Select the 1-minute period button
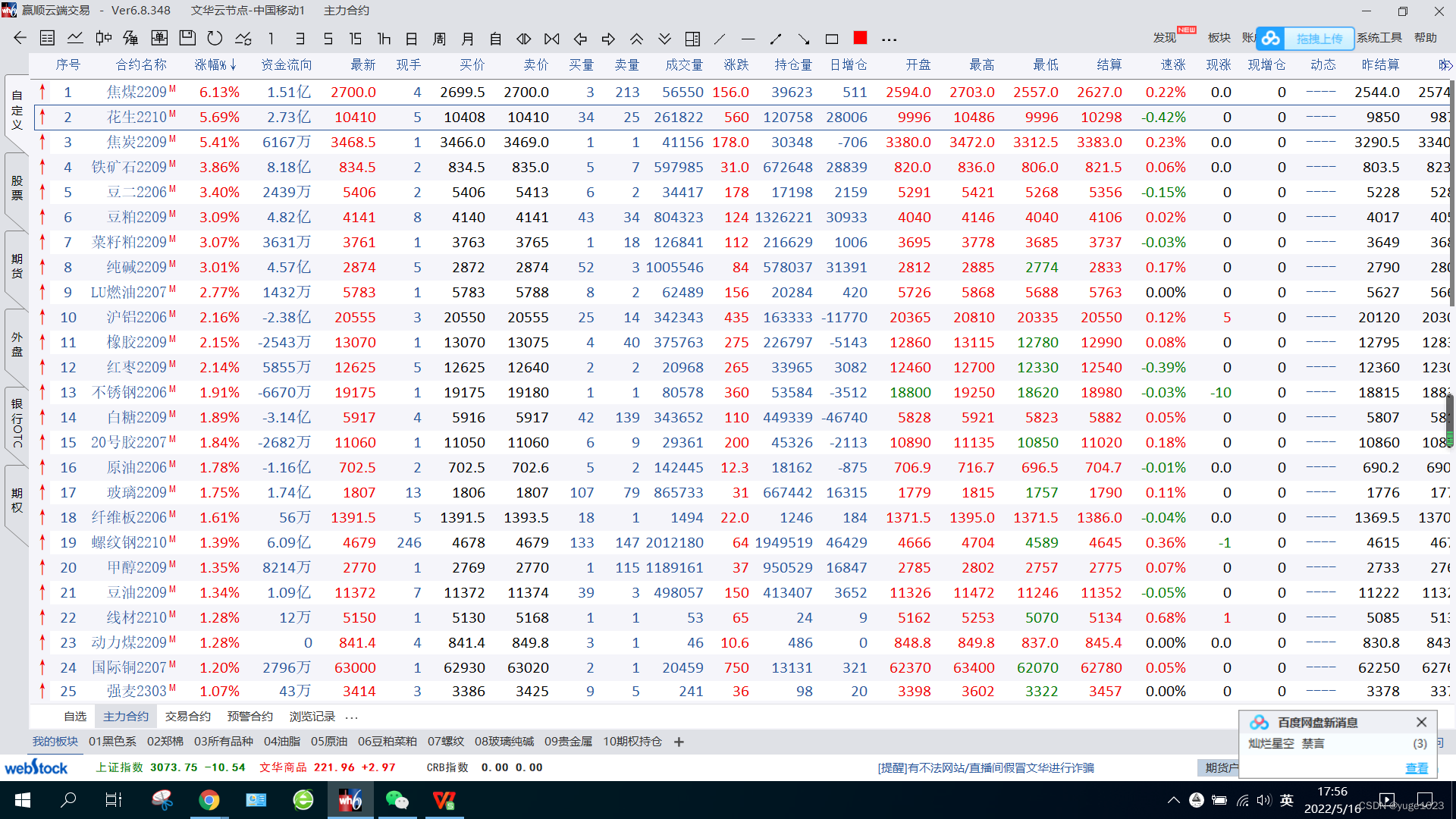The height and width of the screenshot is (819, 1456). point(271,39)
